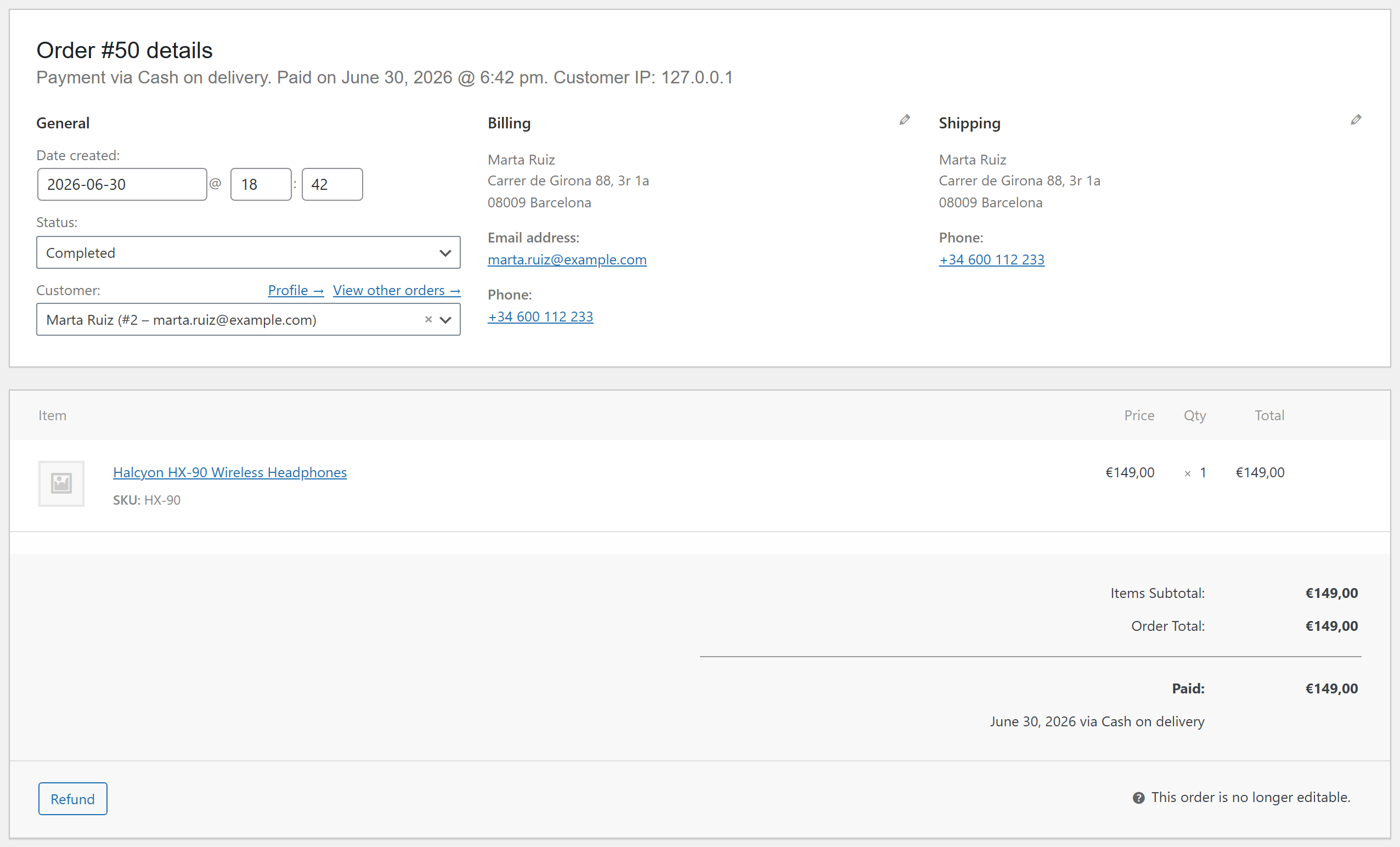
Task: Edit shipping address with pencil icon
Action: 1356,120
